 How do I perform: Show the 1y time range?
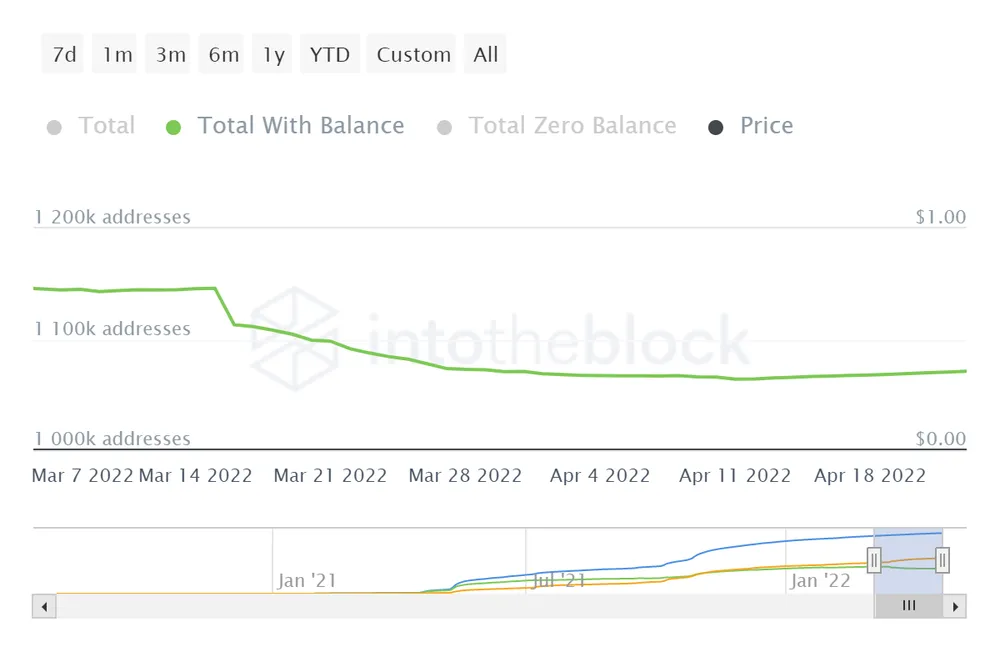point(274,54)
